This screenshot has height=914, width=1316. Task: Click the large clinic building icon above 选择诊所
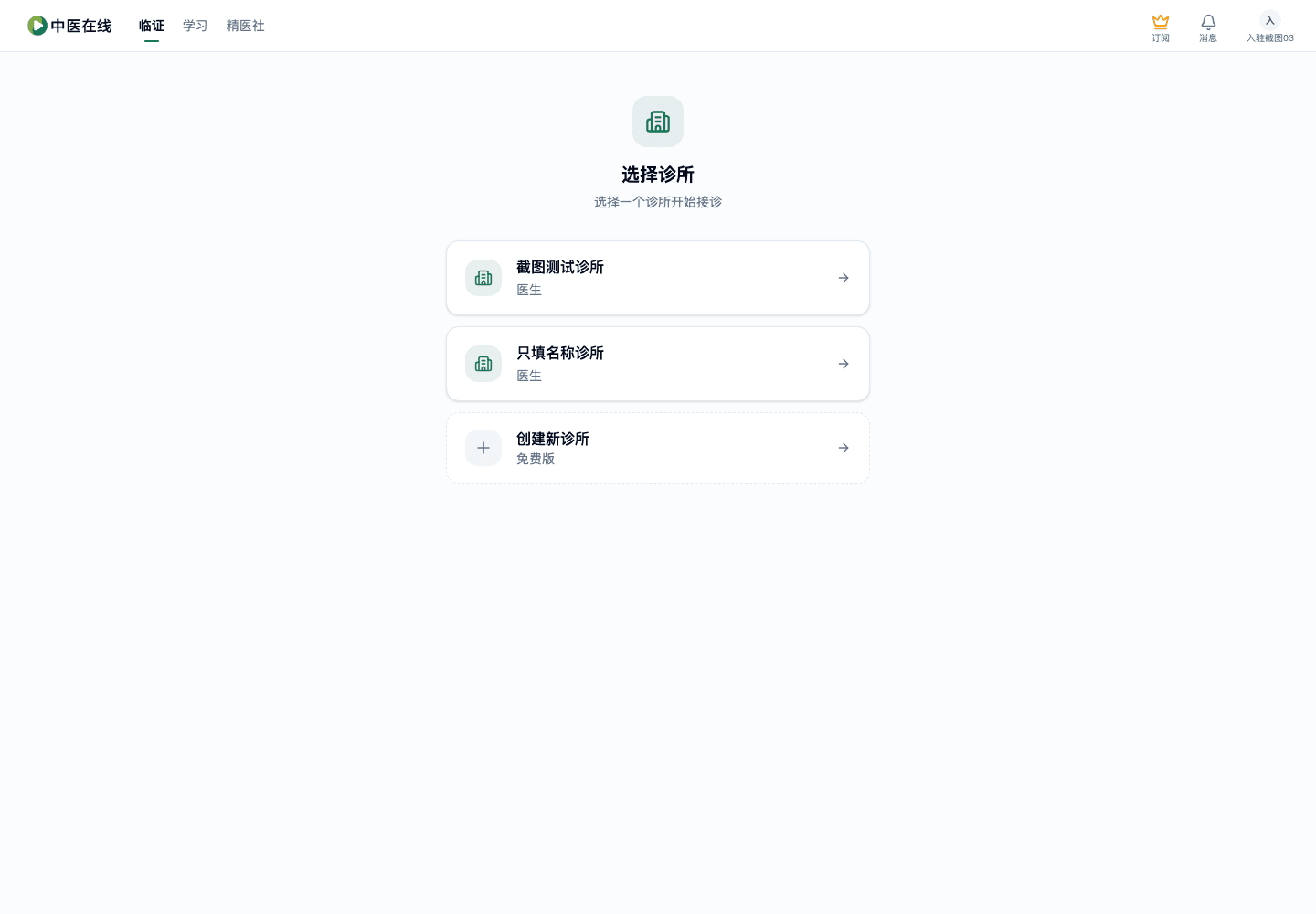(658, 122)
